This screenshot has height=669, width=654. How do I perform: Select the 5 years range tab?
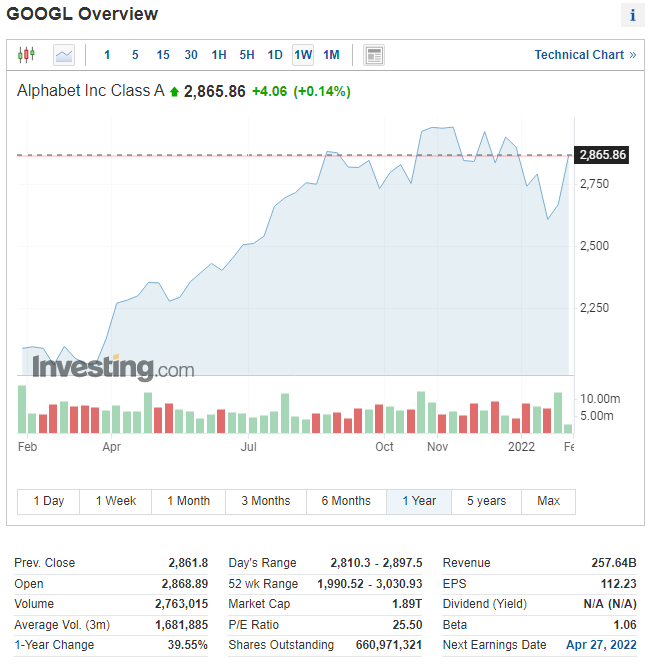(x=486, y=501)
